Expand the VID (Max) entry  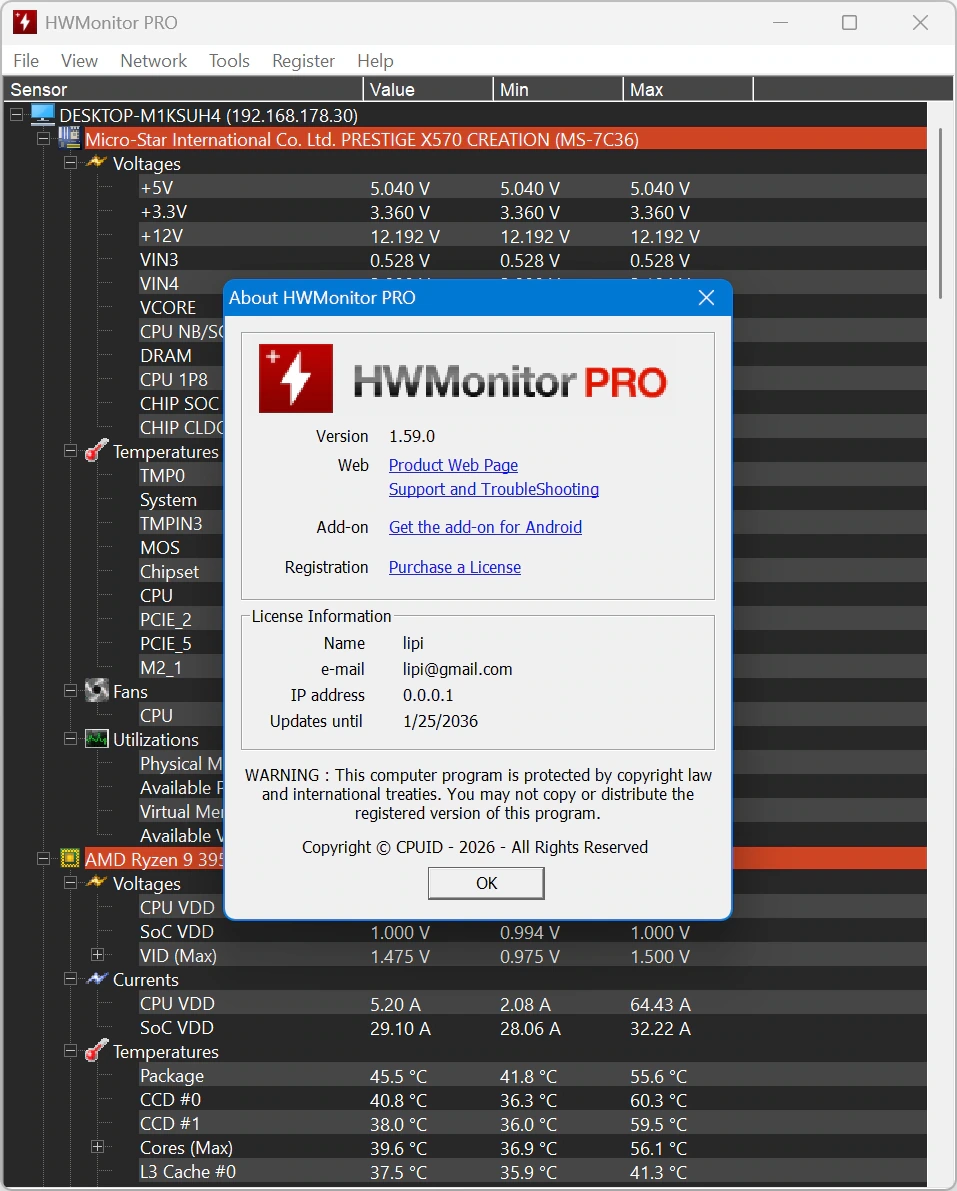tap(97, 955)
